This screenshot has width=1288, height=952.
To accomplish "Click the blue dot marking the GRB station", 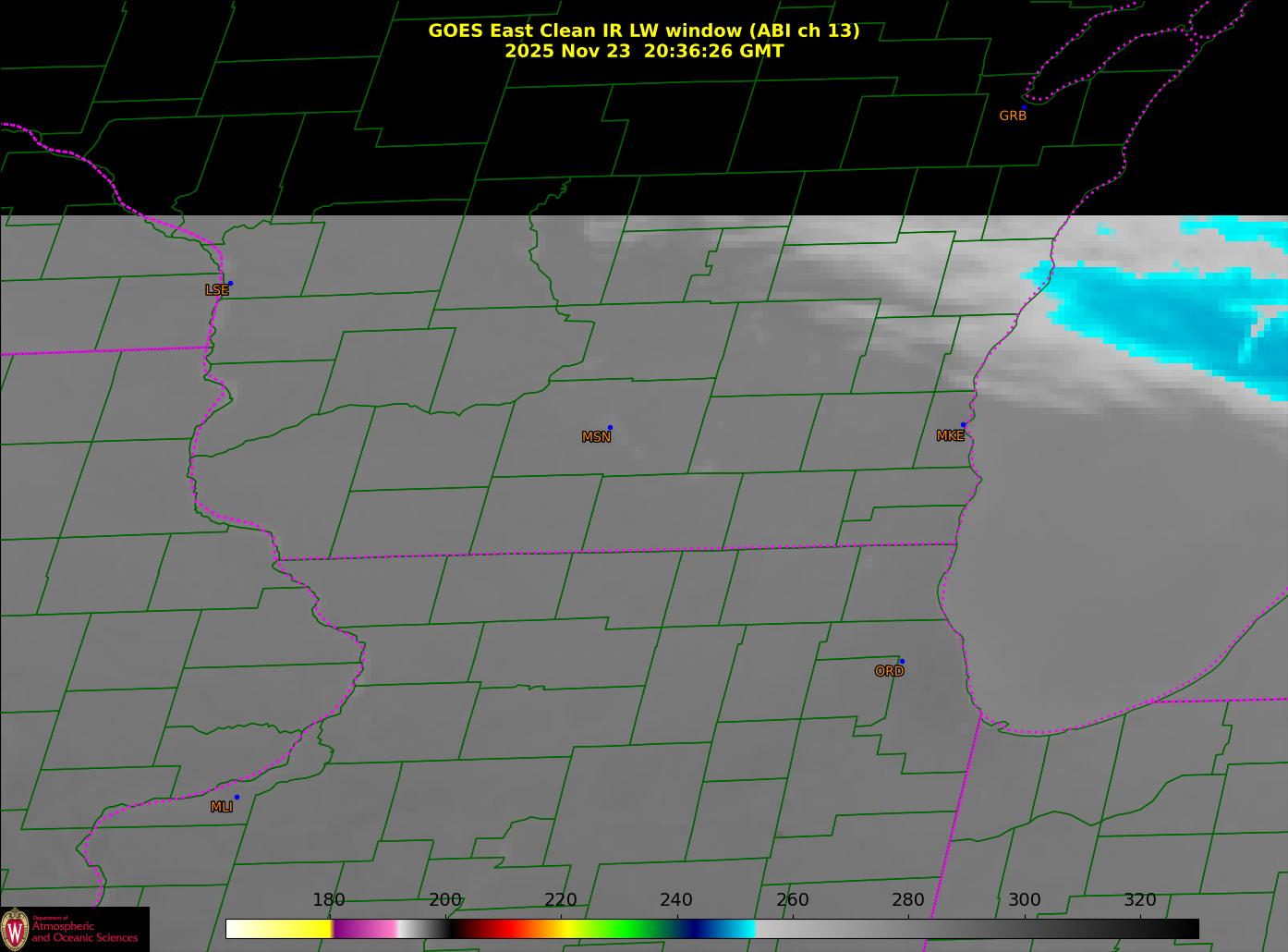I will click(x=1024, y=108).
